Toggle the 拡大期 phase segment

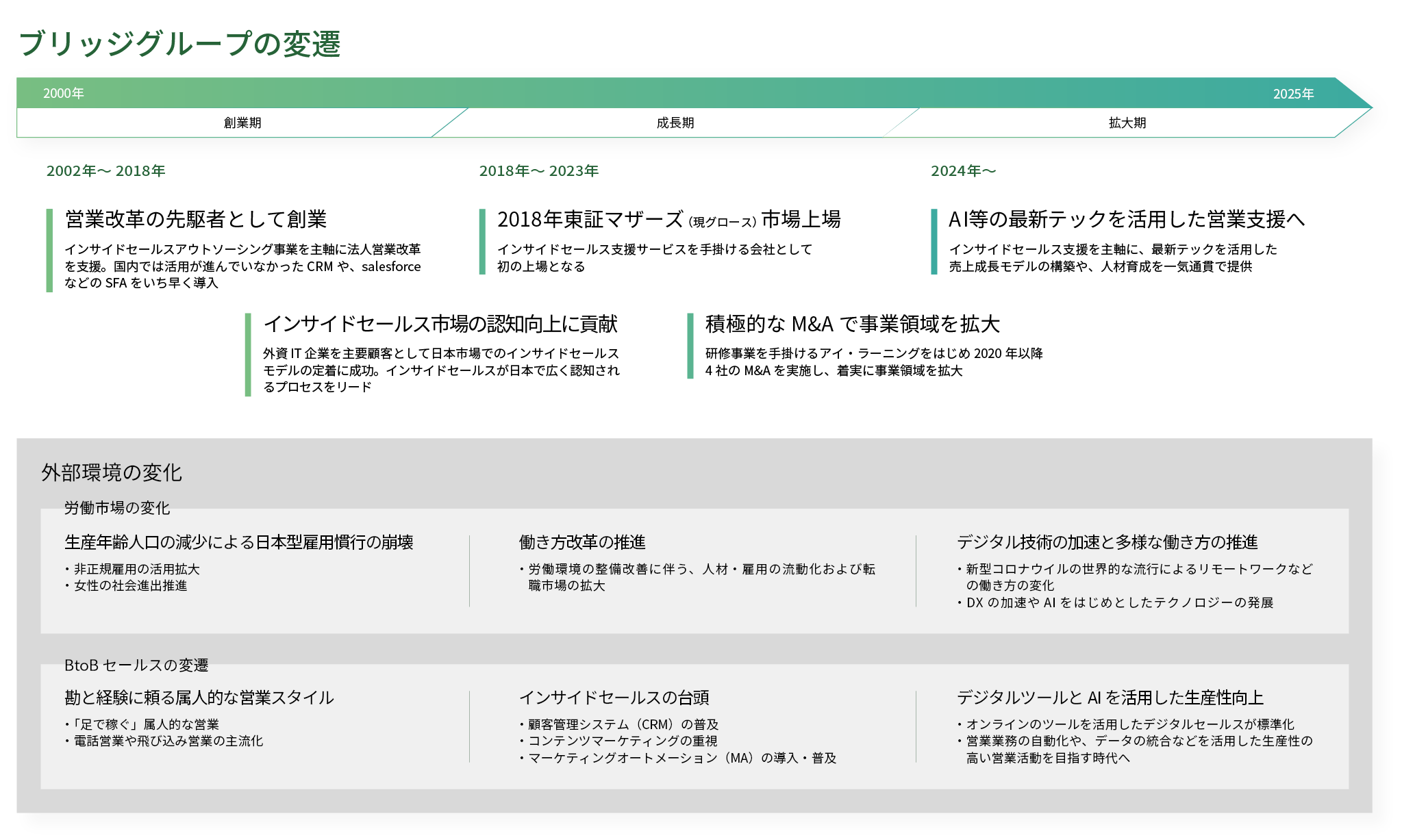tap(1127, 123)
